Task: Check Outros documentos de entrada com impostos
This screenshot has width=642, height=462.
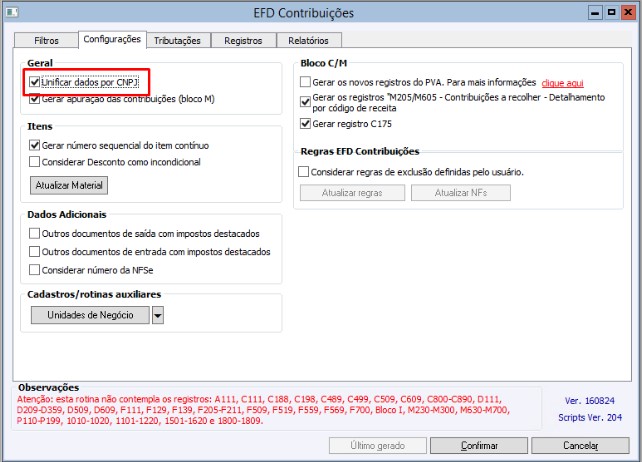Action: (x=34, y=251)
